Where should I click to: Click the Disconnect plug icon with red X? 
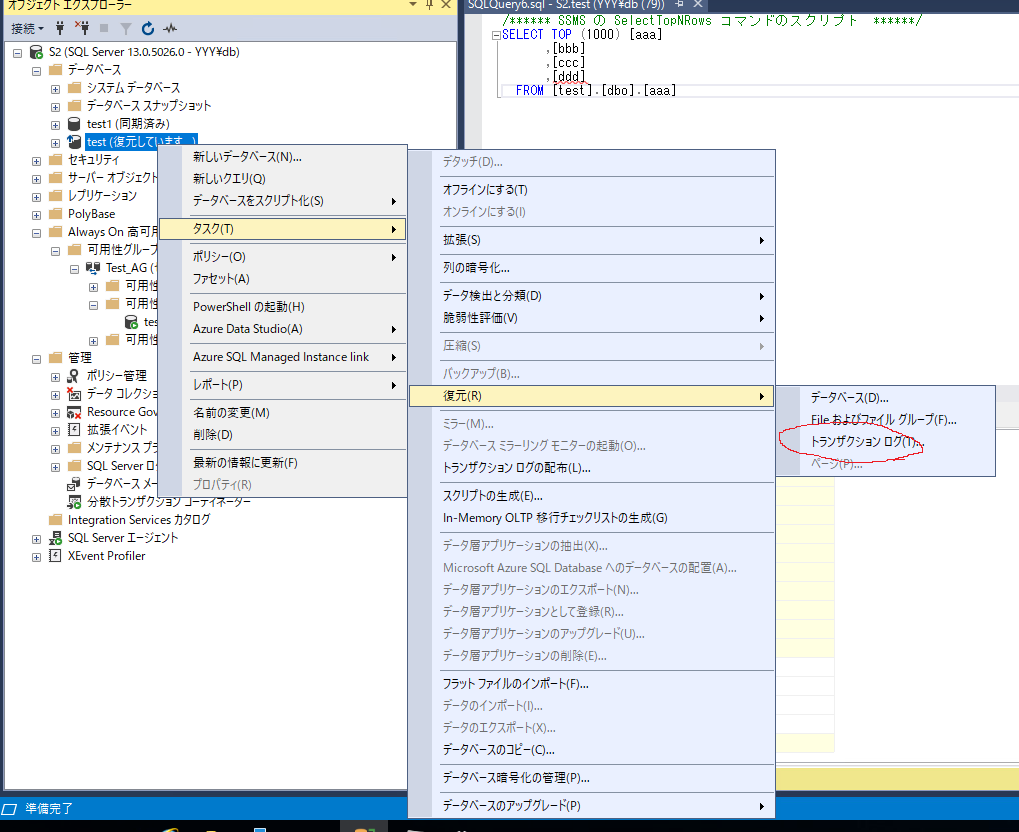pyautogui.click(x=82, y=28)
